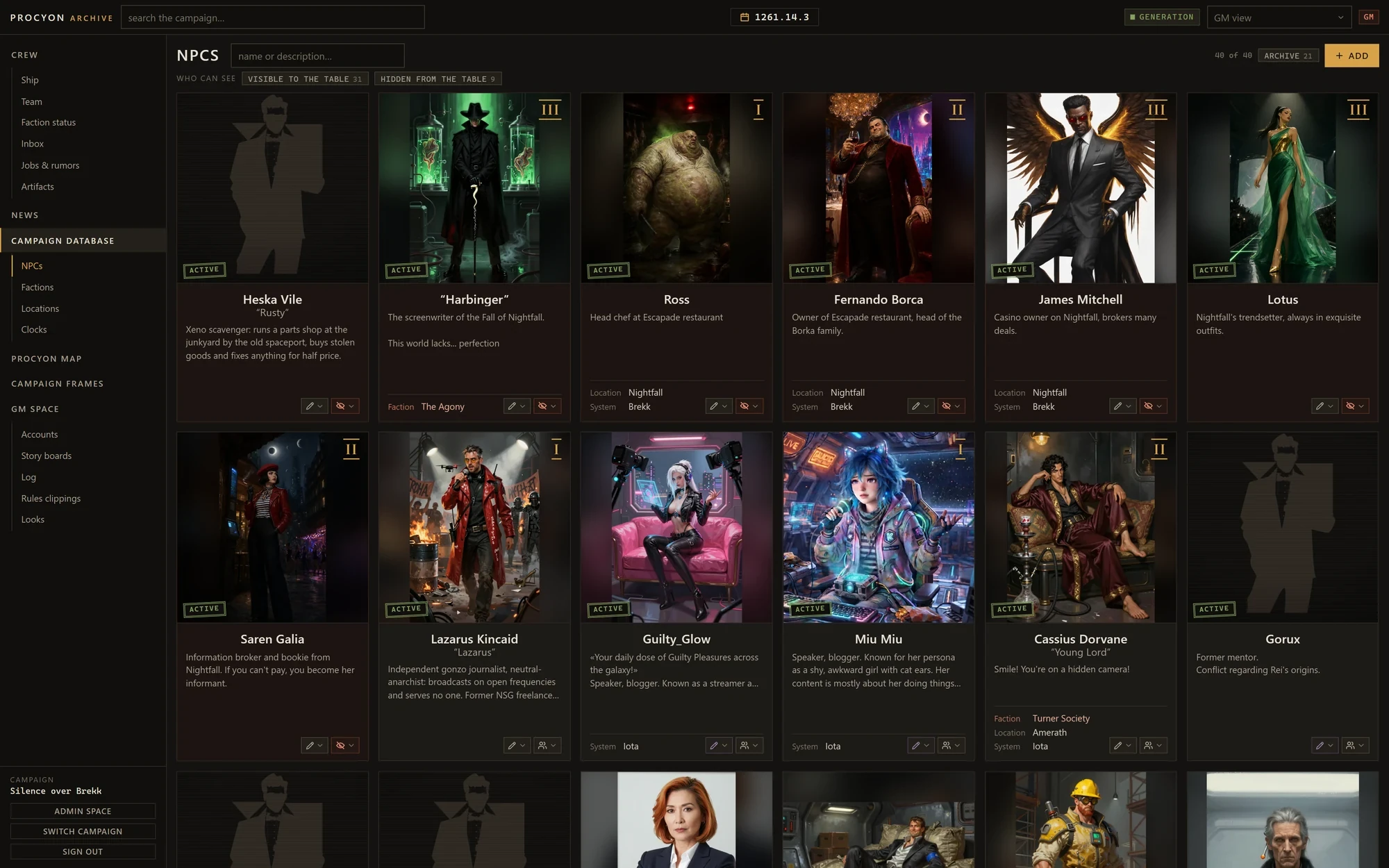
Task: Follow the Turner Society faction link
Action: point(1061,719)
